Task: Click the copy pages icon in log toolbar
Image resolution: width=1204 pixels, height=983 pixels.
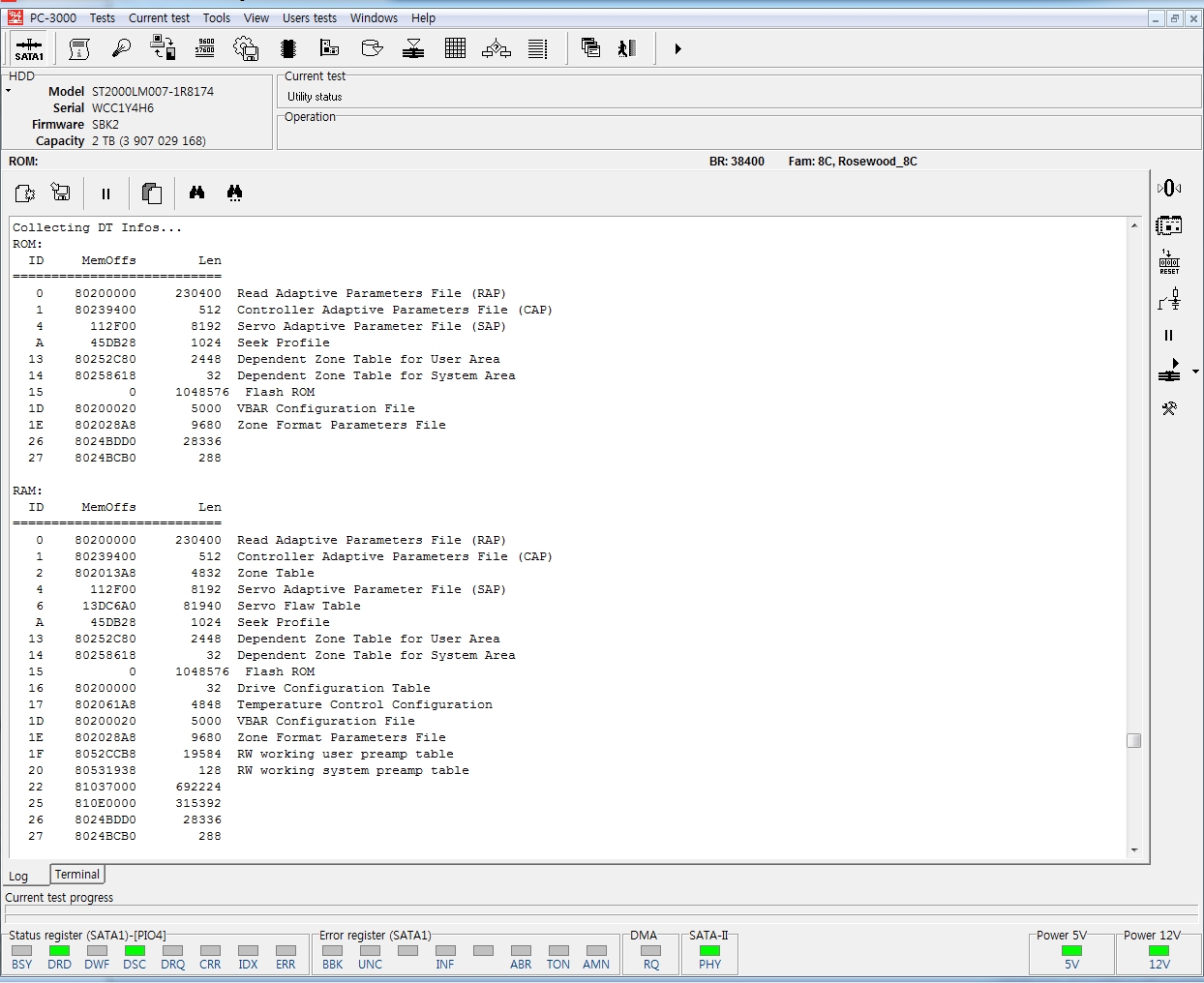Action: (x=152, y=193)
